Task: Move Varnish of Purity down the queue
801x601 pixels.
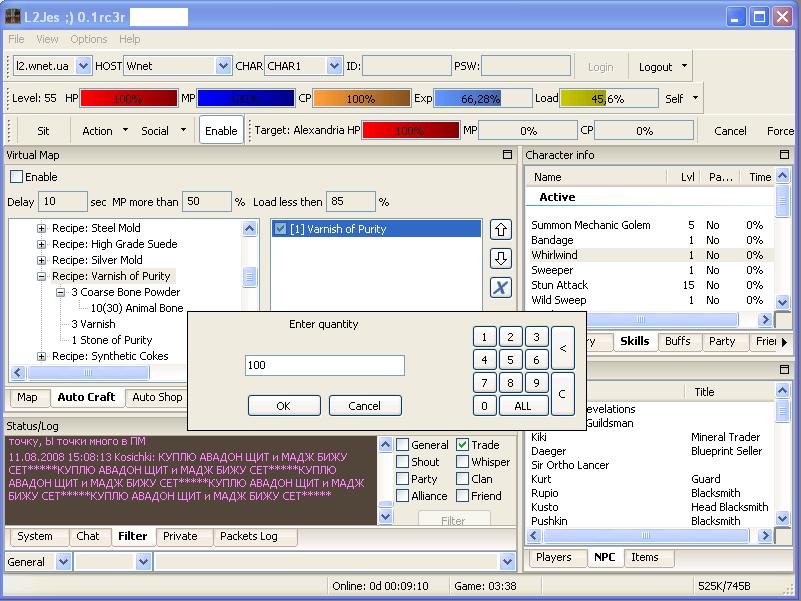Action: click(500, 259)
